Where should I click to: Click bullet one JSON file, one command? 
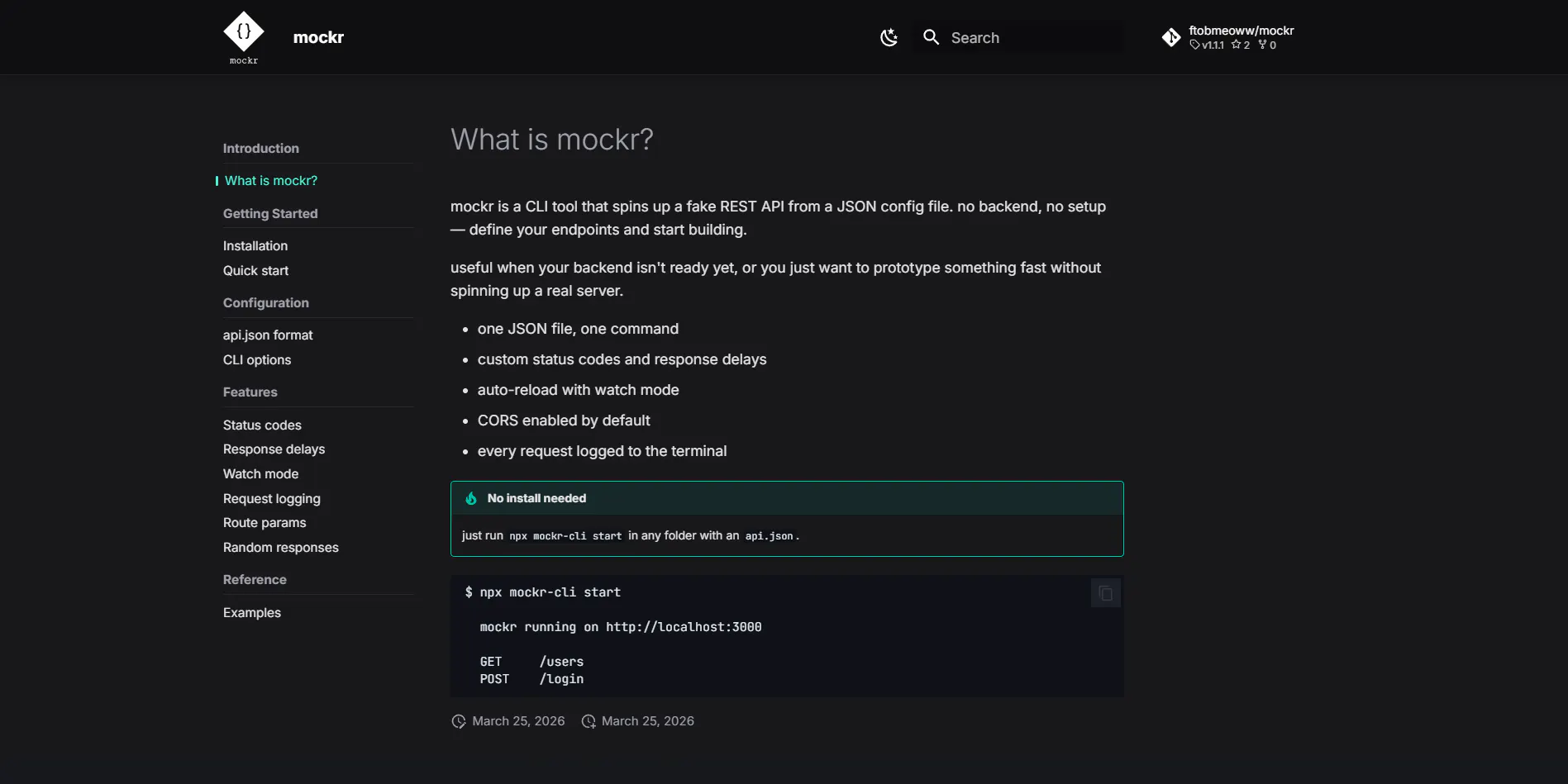578,329
